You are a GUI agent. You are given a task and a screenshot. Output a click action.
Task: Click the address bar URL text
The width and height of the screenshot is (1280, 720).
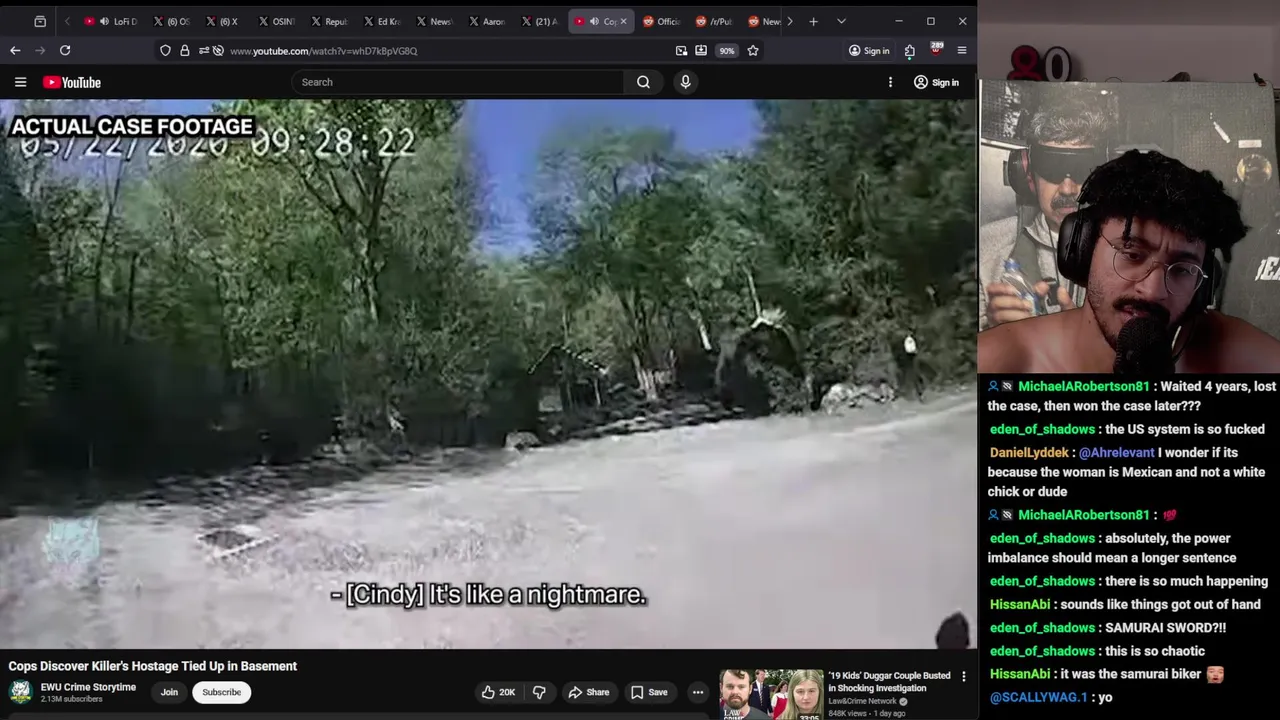tap(323, 51)
